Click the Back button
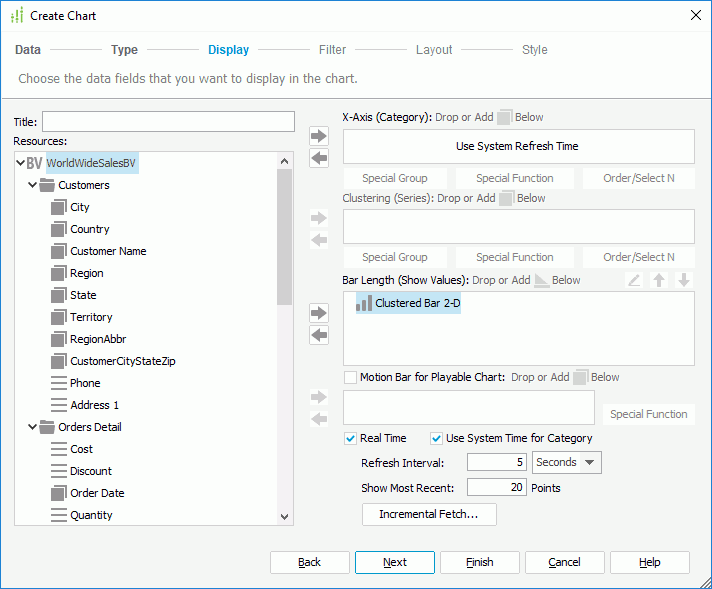The width and height of the screenshot is (712, 589). (310, 562)
